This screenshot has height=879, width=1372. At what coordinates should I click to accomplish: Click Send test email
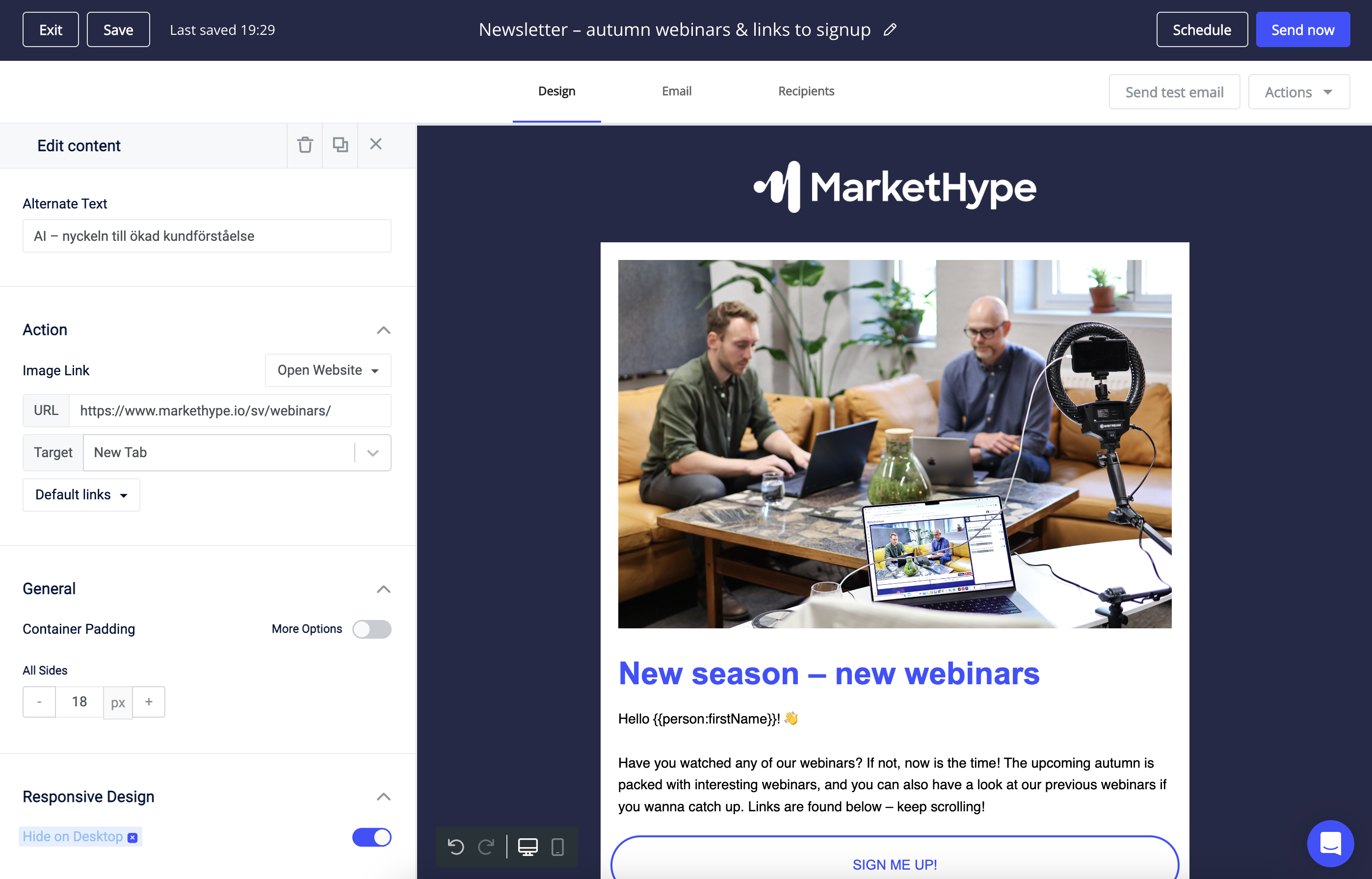tap(1174, 91)
